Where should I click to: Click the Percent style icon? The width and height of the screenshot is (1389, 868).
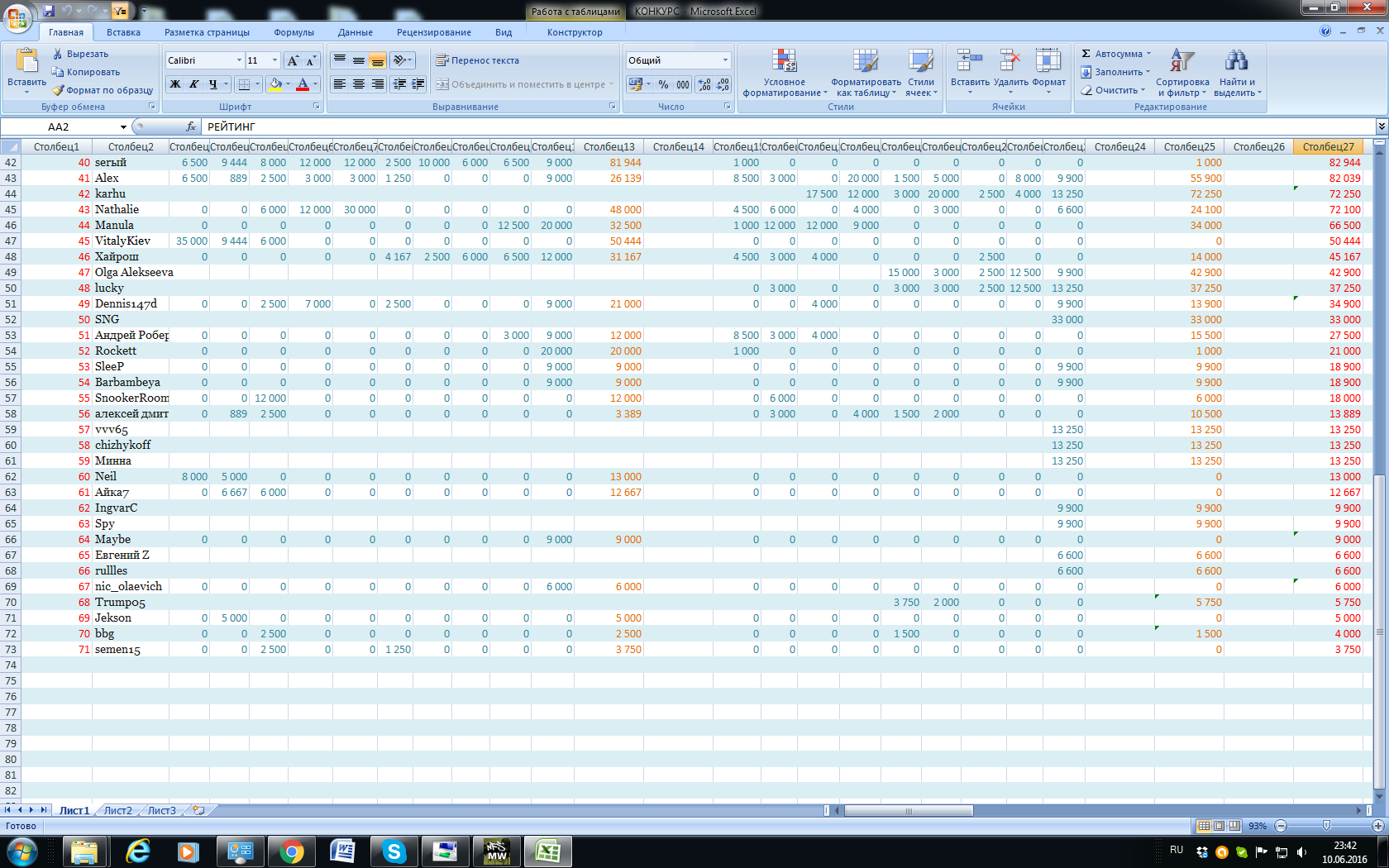(x=663, y=84)
